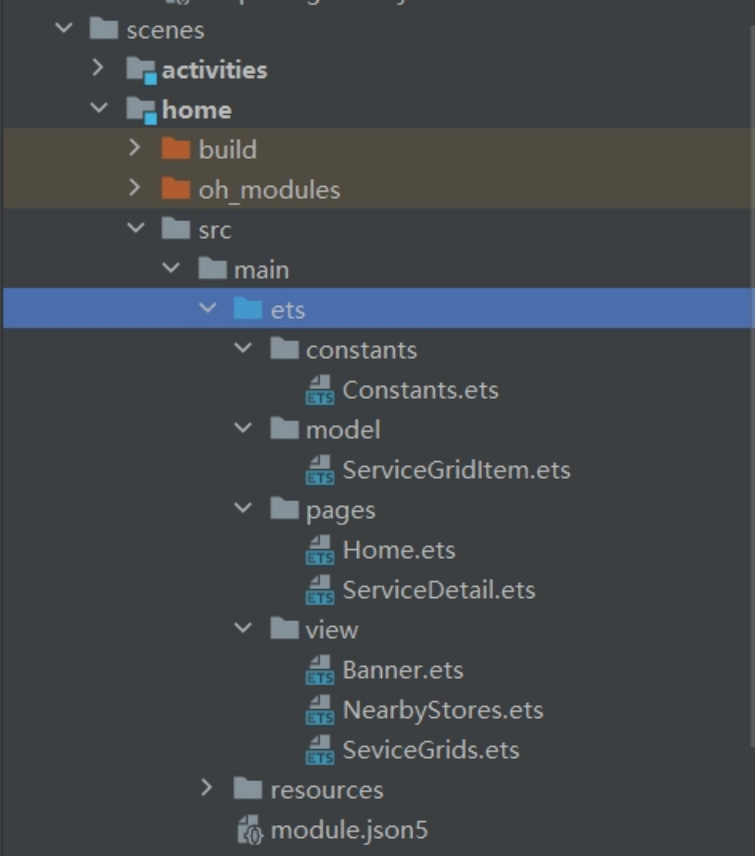Click the oh_modules folder icon
756x856 pixels.
coord(176,188)
